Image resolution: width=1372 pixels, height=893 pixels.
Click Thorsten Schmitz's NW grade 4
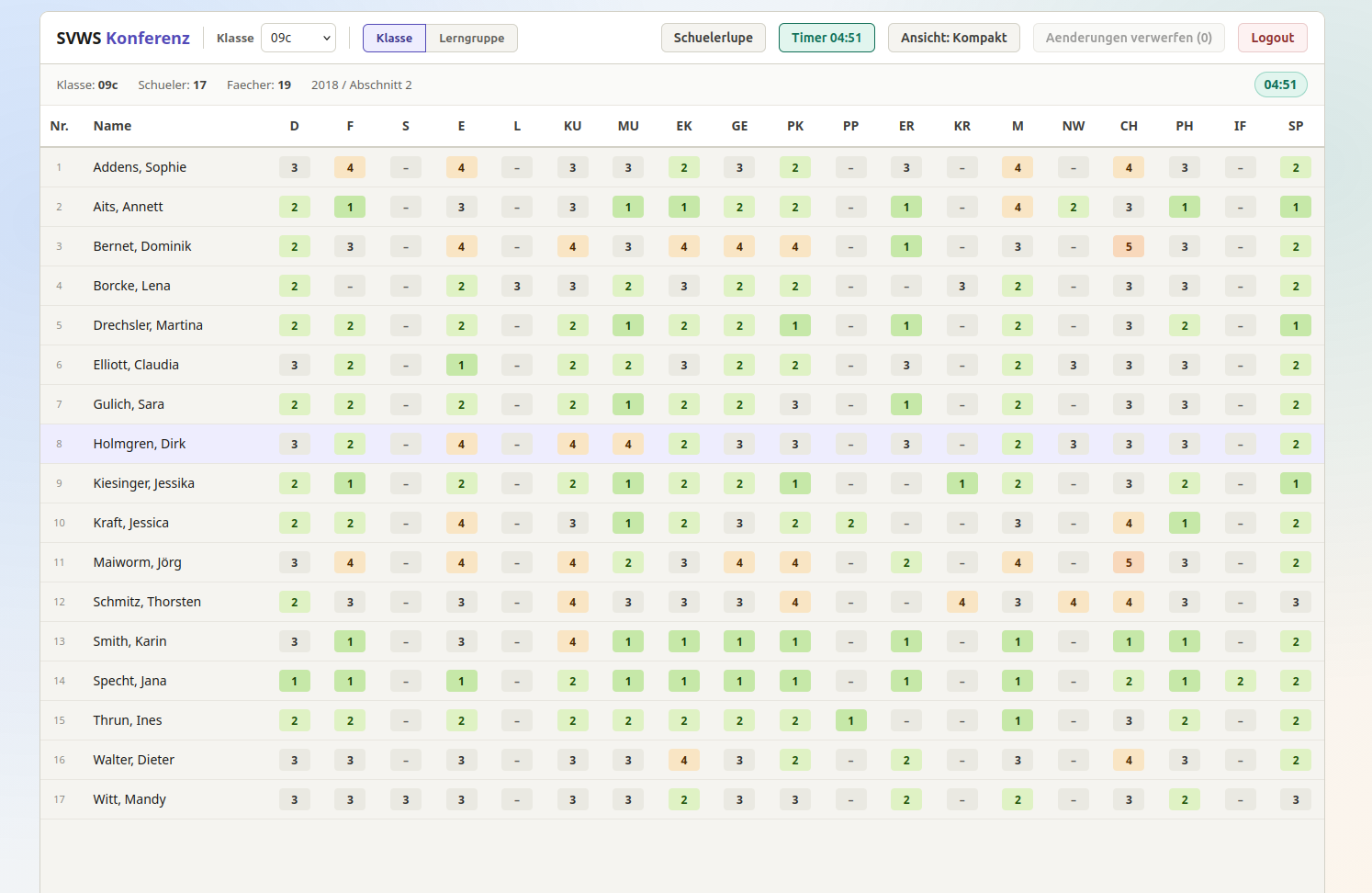point(1073,602)
